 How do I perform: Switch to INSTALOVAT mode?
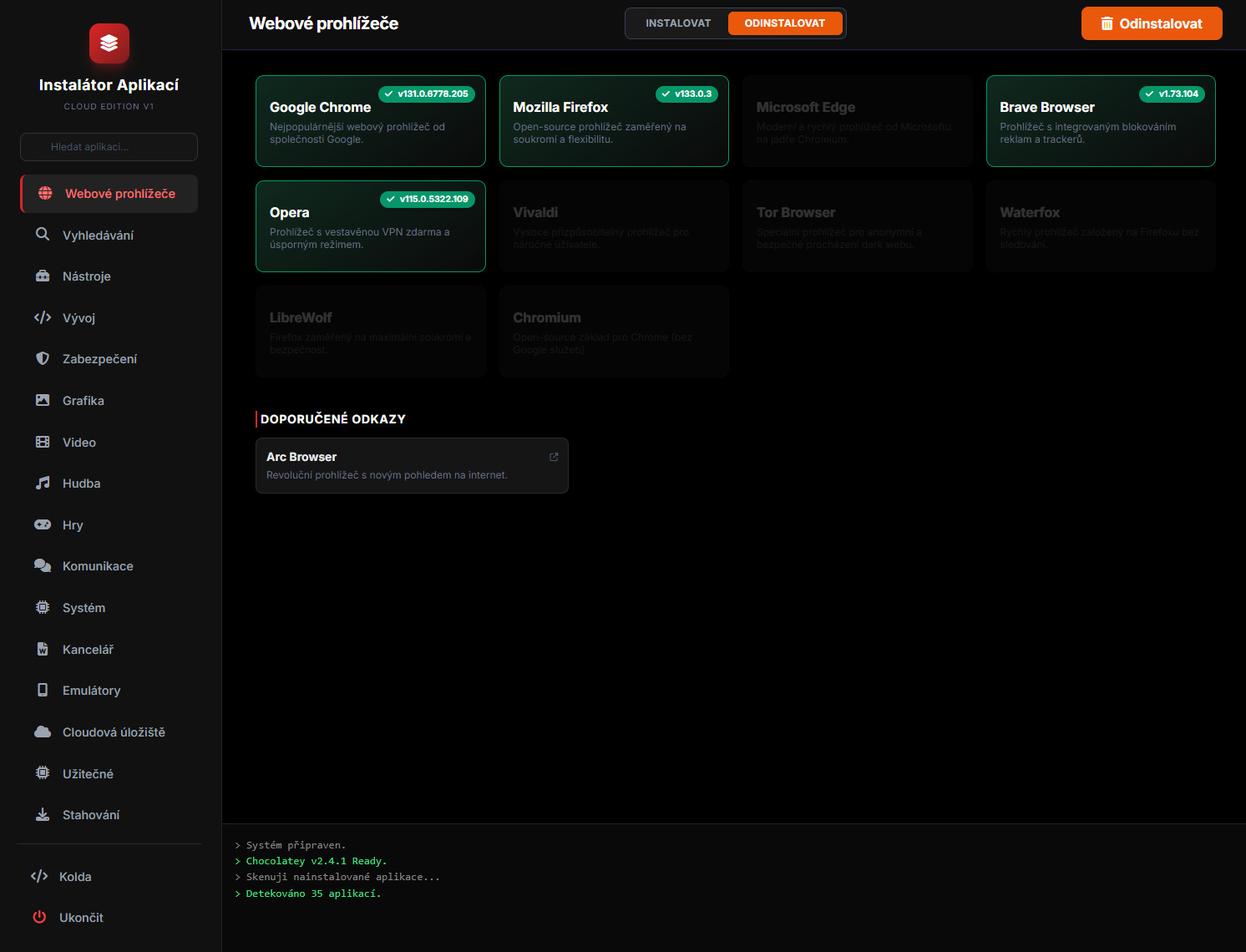(x=678, y=23)
